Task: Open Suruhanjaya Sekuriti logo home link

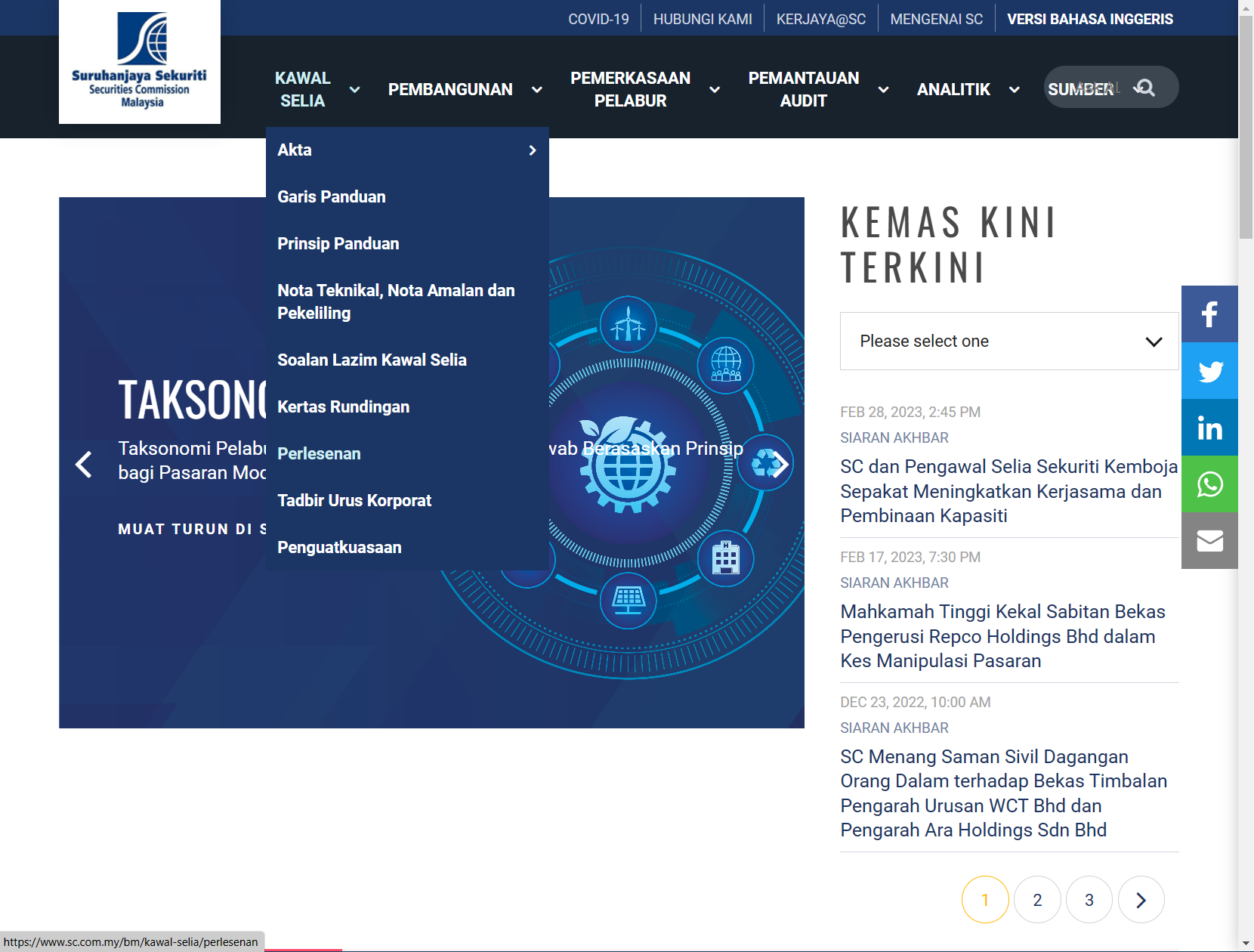Action: click(x=140, y=62)
